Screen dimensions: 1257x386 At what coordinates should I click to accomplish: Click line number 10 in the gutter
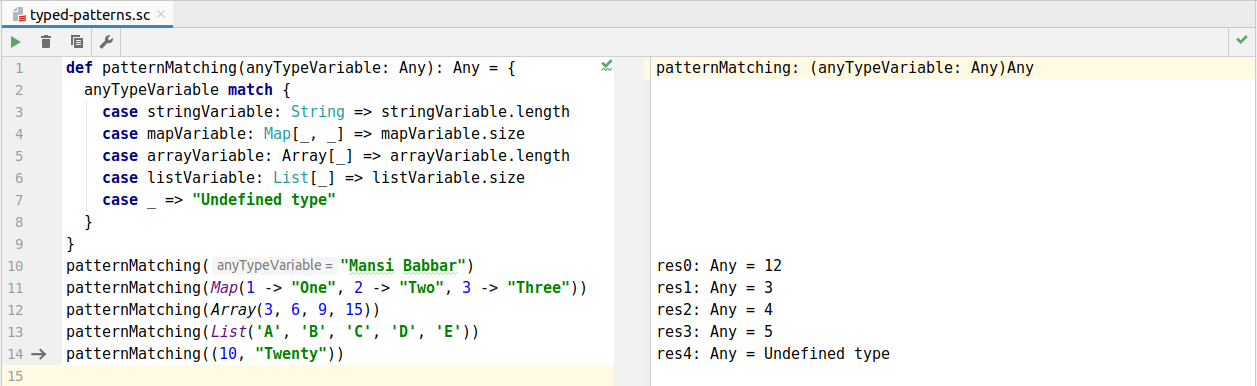(x=15, y=266)
